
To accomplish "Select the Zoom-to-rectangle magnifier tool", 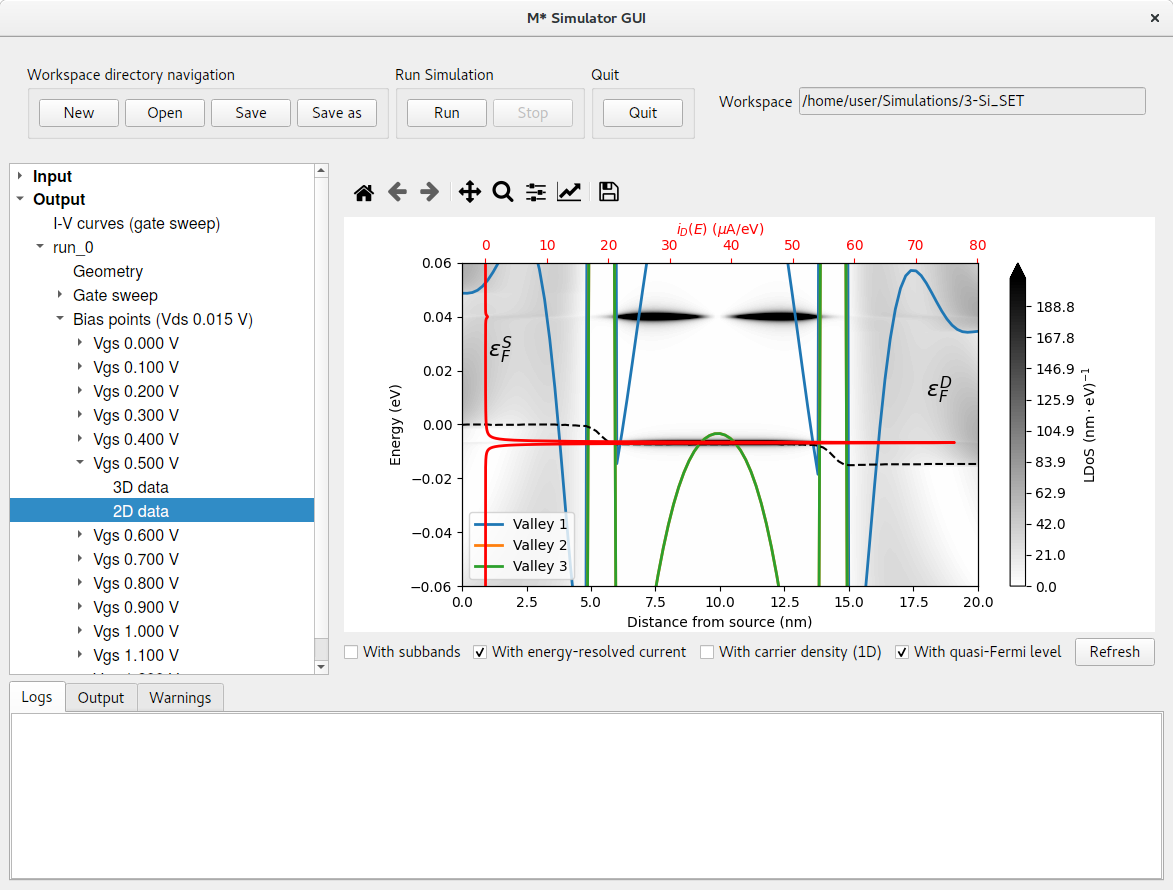I will coord(502,191).
